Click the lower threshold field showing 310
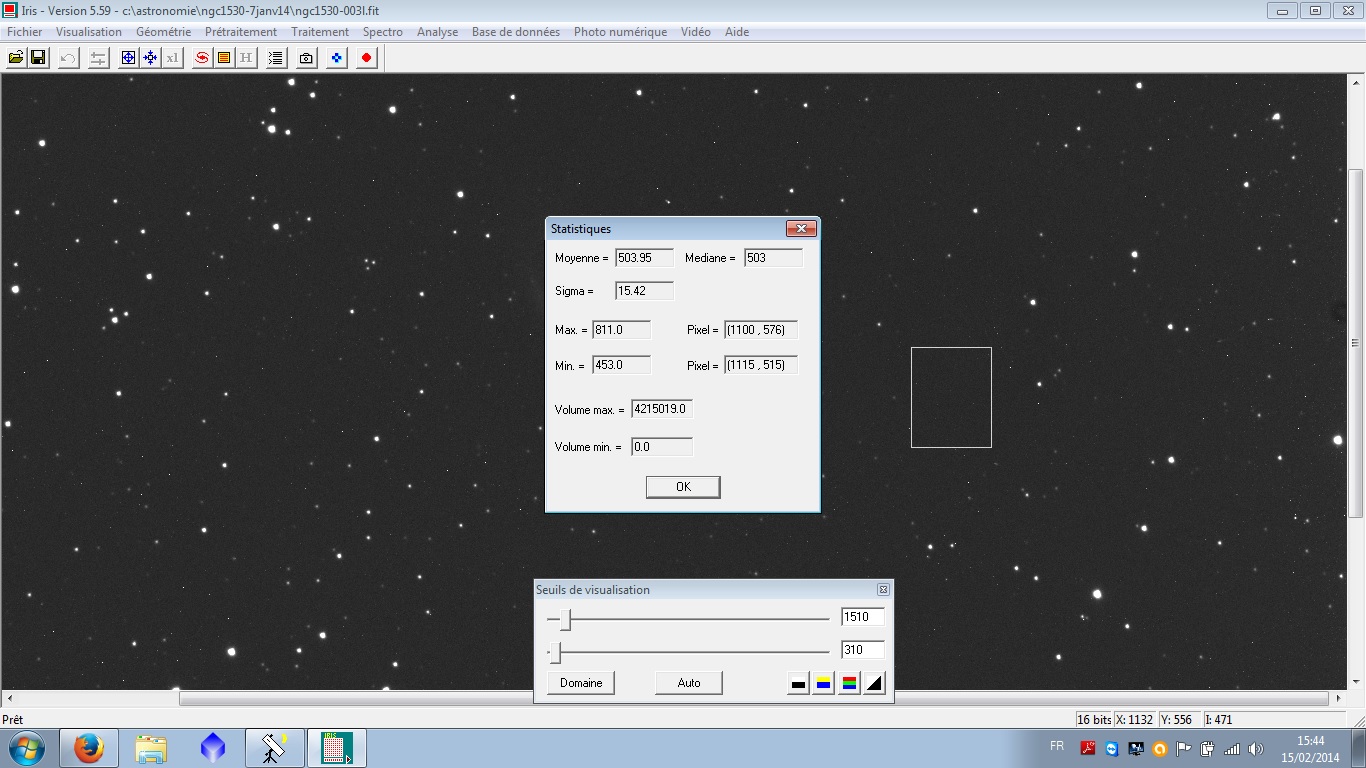This screenshot has width=1366, height=768. [863, 650]
